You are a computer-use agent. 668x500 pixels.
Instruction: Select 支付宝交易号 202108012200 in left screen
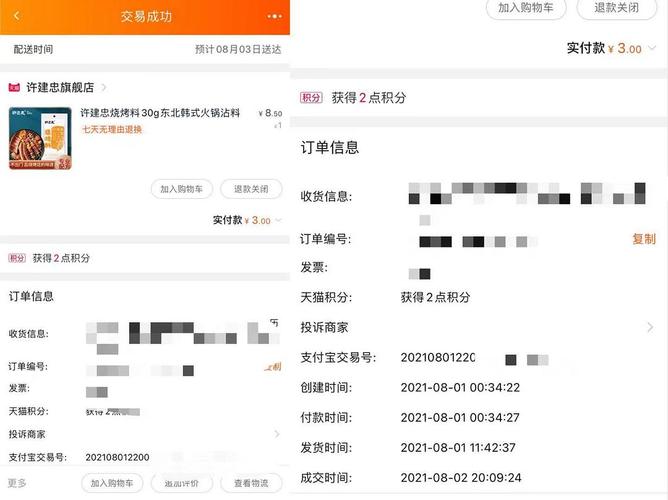point(118,457)
